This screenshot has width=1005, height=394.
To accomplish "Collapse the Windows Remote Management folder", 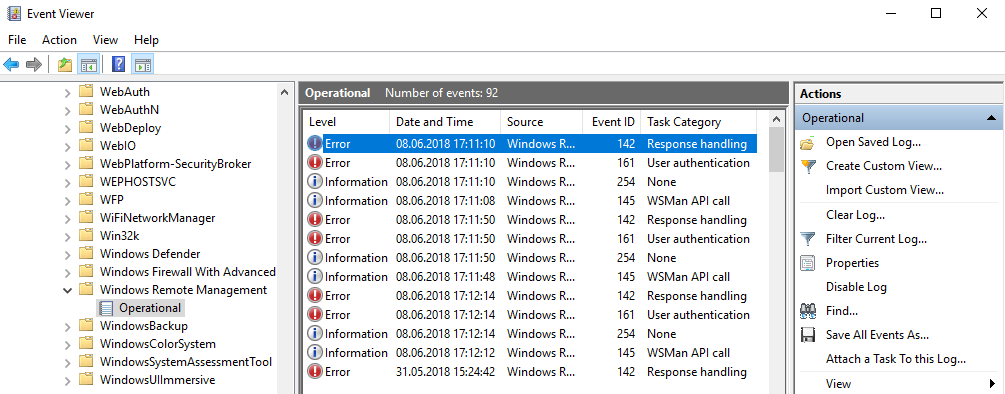I will 67,290.
